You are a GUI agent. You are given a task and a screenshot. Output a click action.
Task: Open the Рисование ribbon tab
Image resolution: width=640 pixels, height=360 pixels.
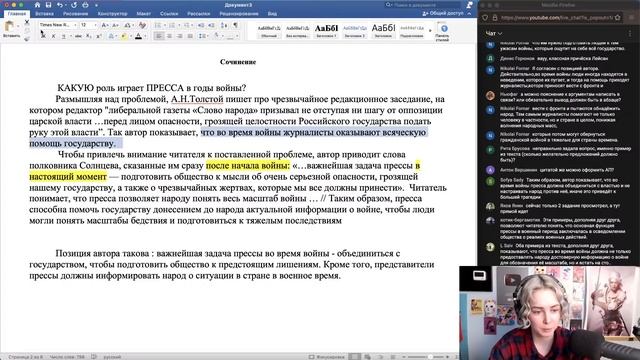76,13
